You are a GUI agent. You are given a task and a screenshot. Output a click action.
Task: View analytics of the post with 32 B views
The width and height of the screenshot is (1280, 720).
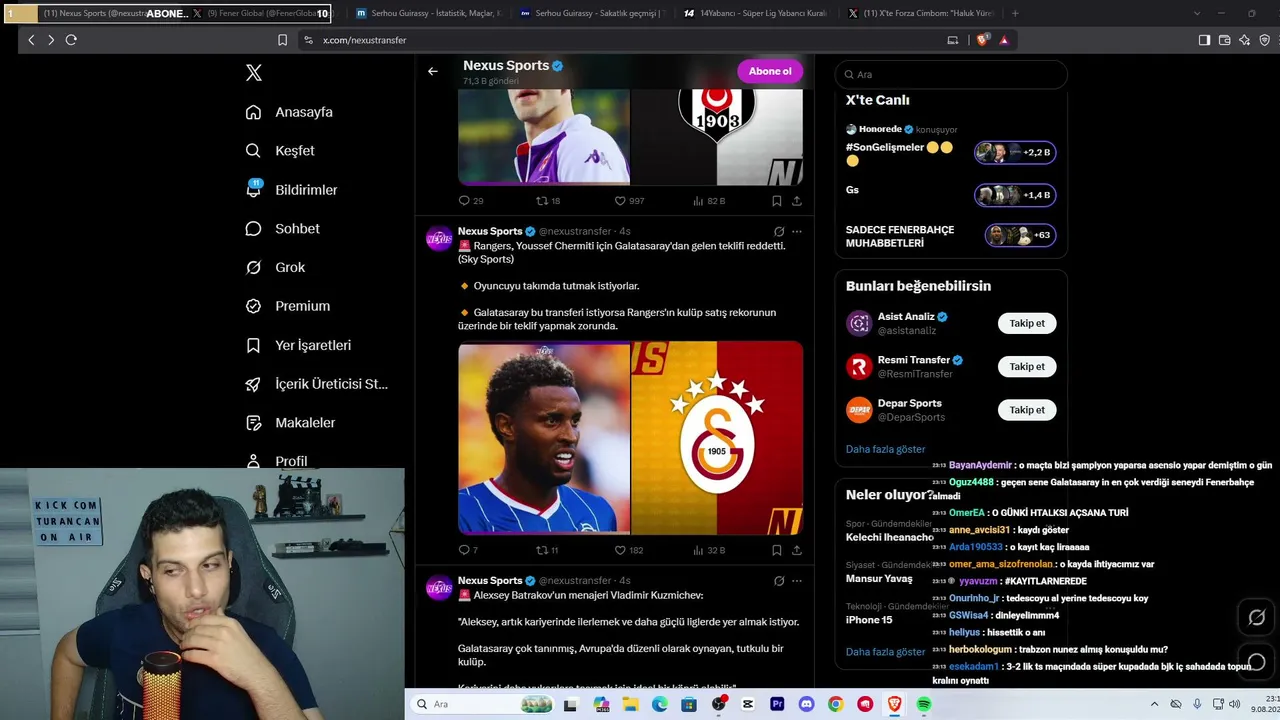point(709,550)
